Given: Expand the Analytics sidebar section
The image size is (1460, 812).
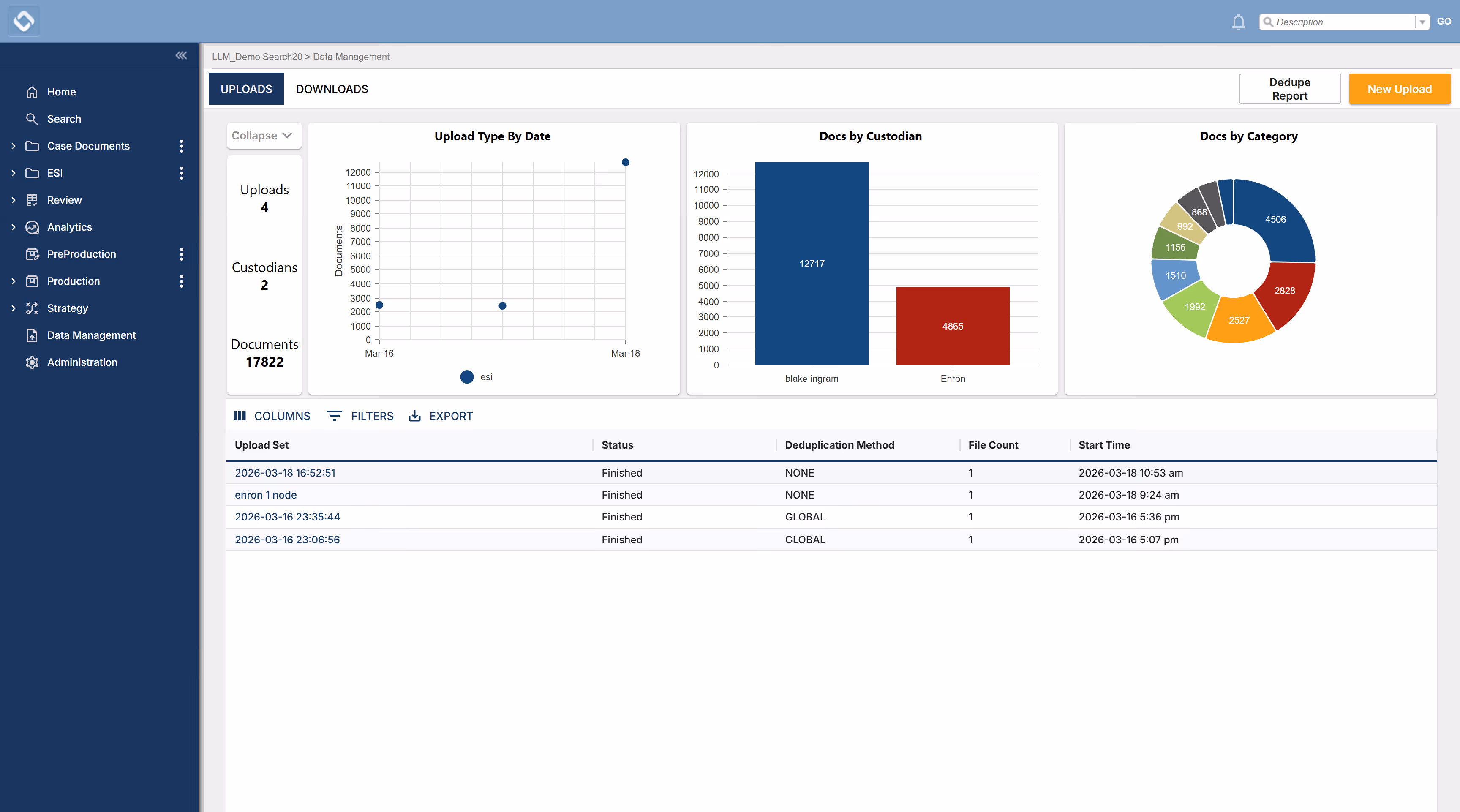Looking at the screenshot, I should pyautogui.click(x=14, y=227).
